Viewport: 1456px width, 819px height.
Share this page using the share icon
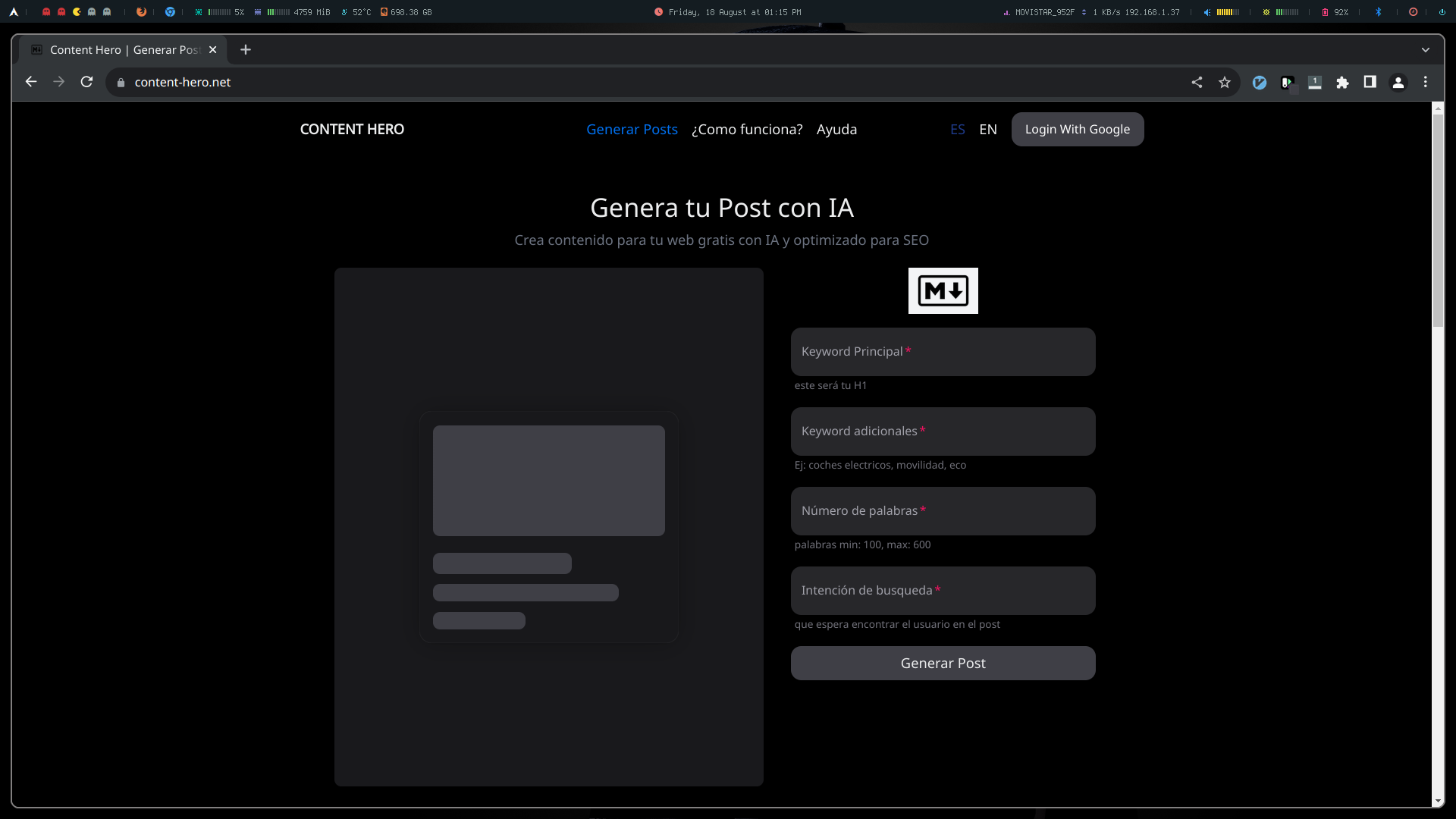coord(1197,82)
